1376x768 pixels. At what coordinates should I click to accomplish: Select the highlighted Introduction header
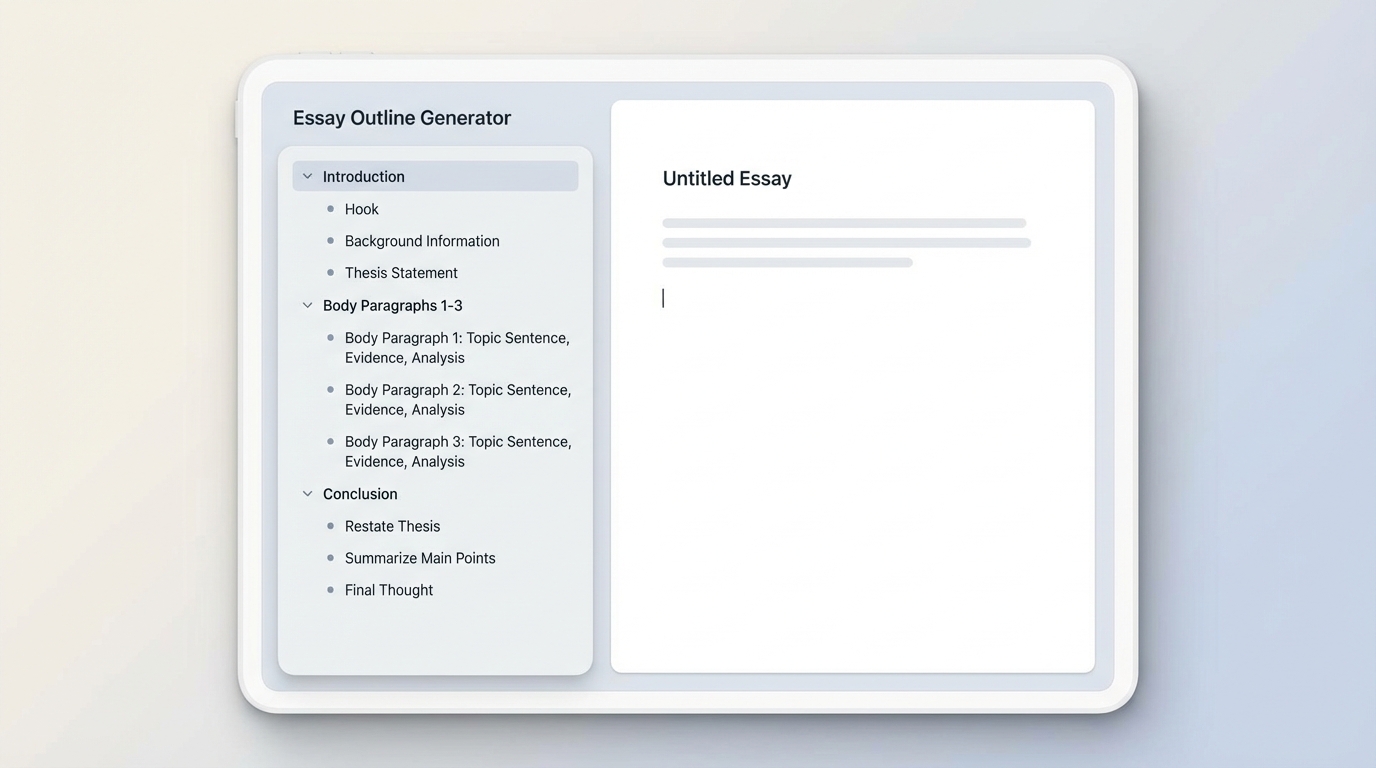(363, 175)
